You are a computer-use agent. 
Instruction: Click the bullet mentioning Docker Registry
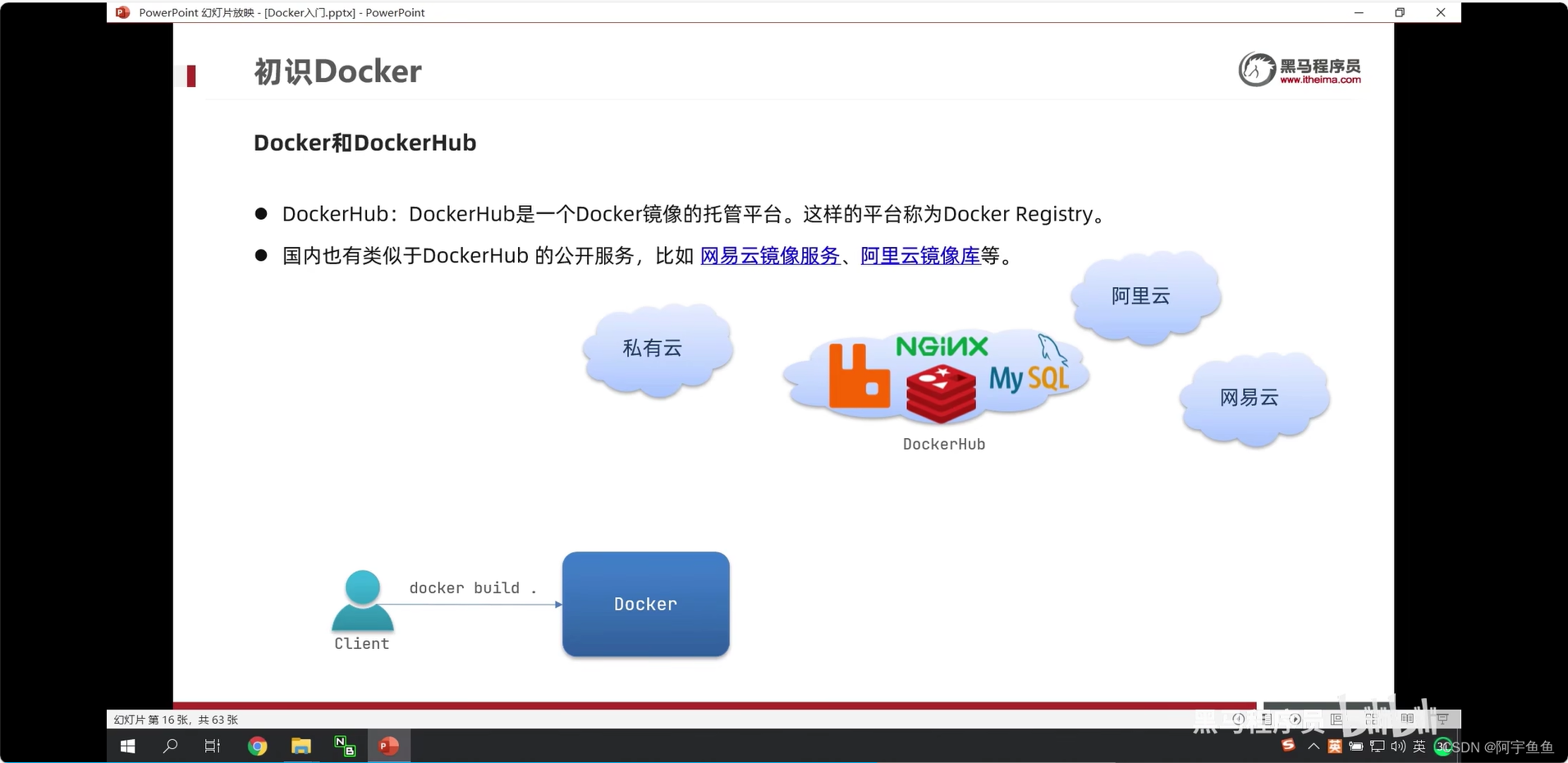coord(695,214)
